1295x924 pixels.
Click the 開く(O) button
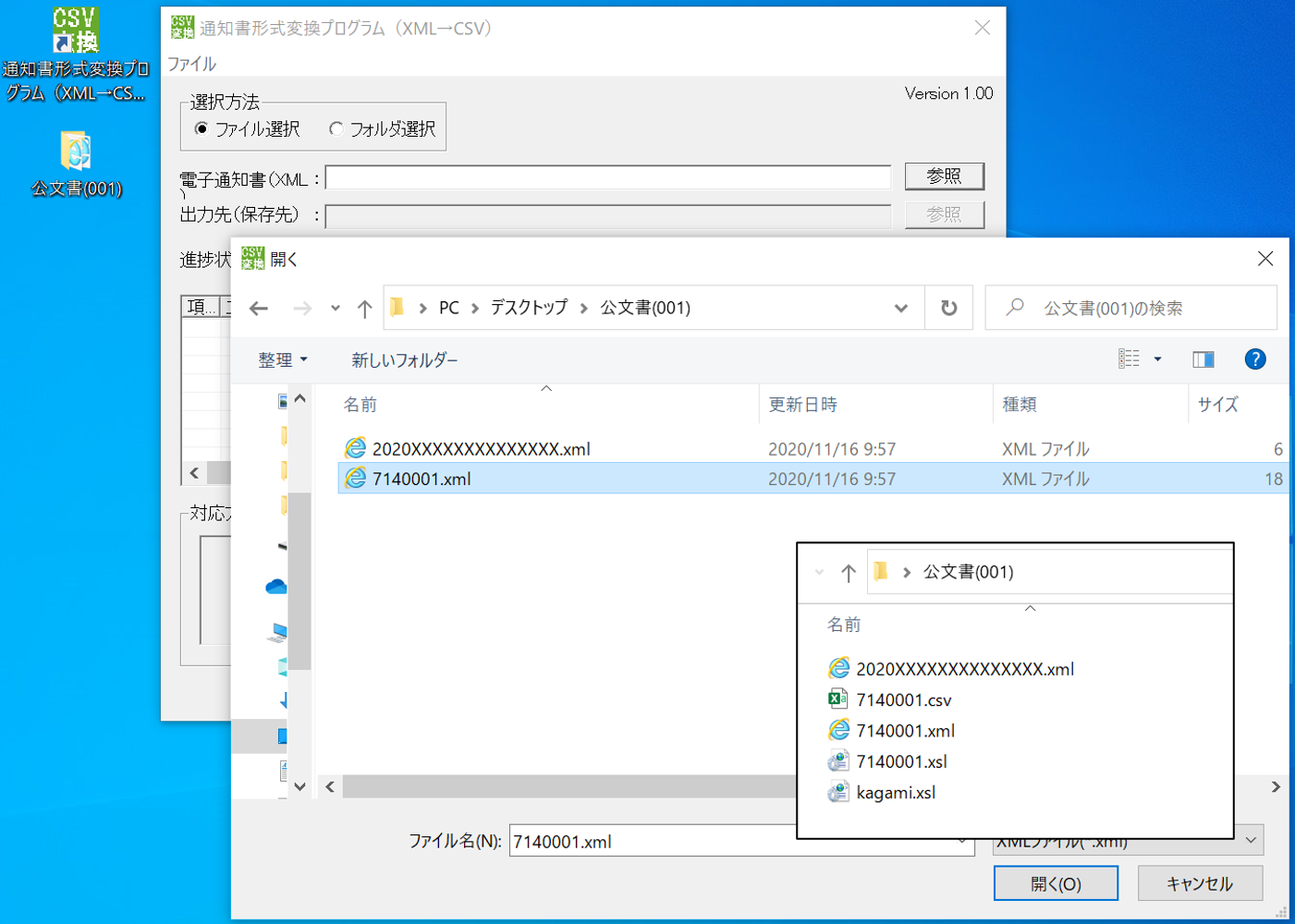1056,883
